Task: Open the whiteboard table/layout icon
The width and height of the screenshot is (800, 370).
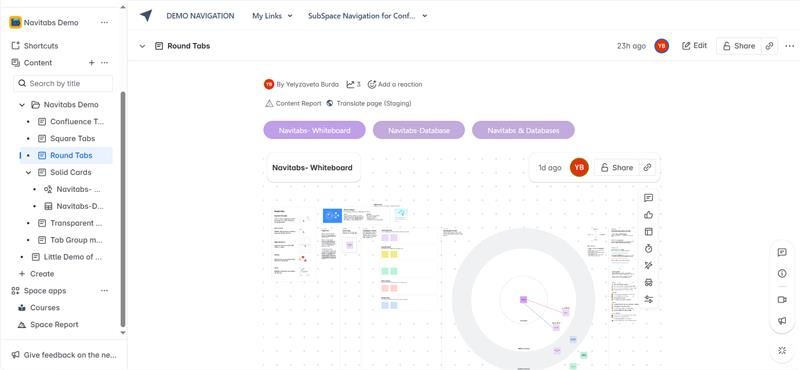Action: (x=648, y=232)
